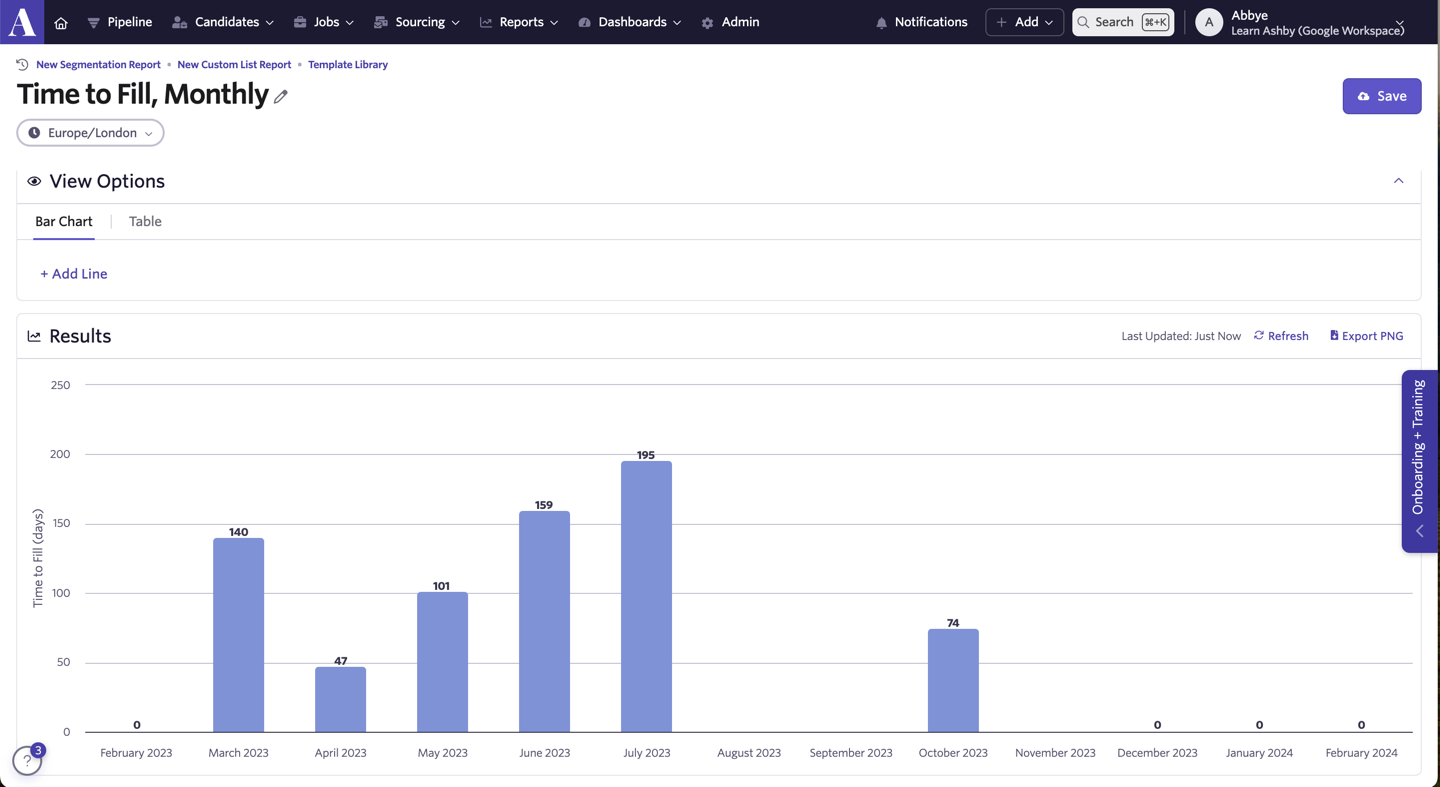
Task: Click the October 2023 bar
Action: (x=953, y=681)
